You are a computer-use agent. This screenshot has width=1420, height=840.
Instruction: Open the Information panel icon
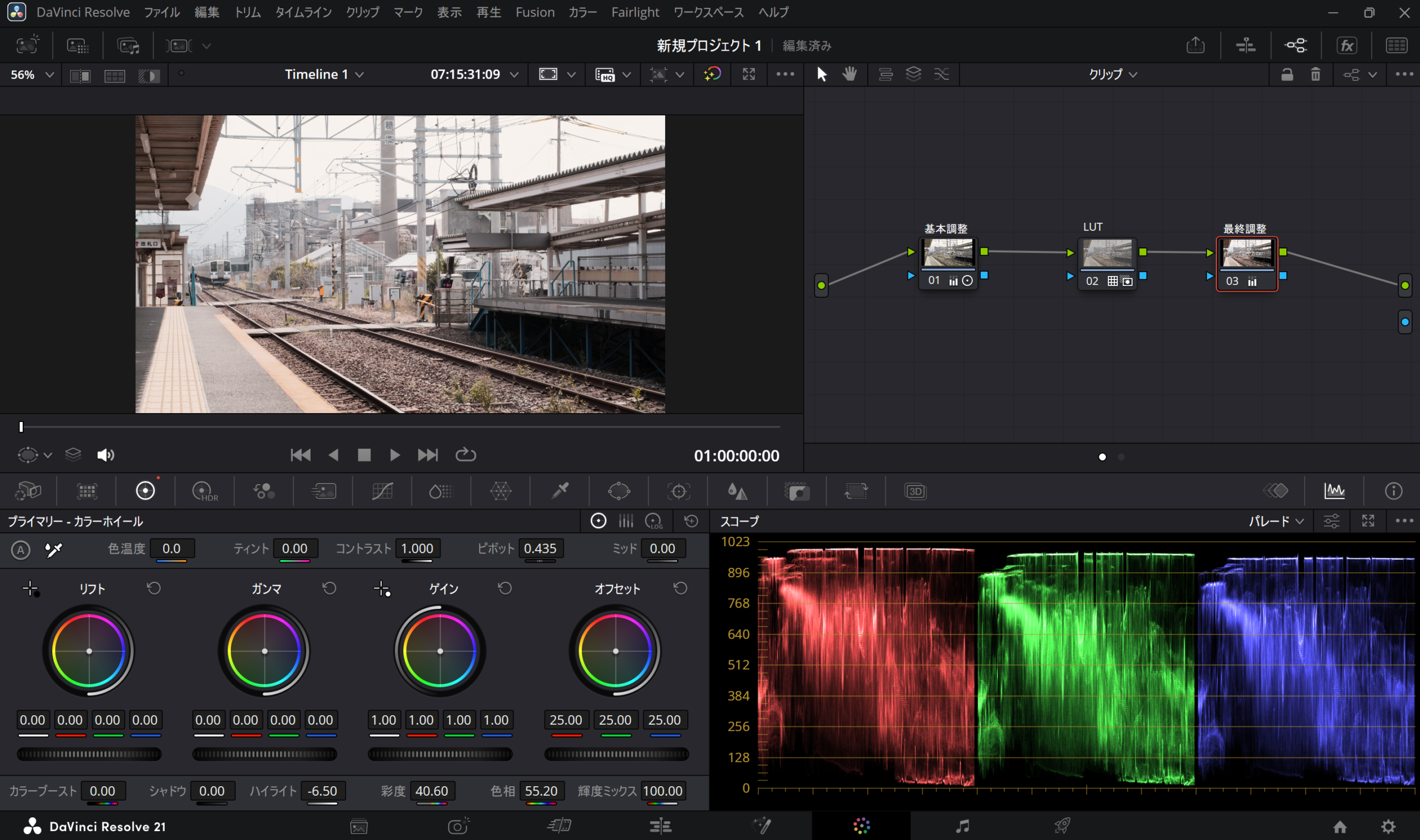(x=1393, y=491)
